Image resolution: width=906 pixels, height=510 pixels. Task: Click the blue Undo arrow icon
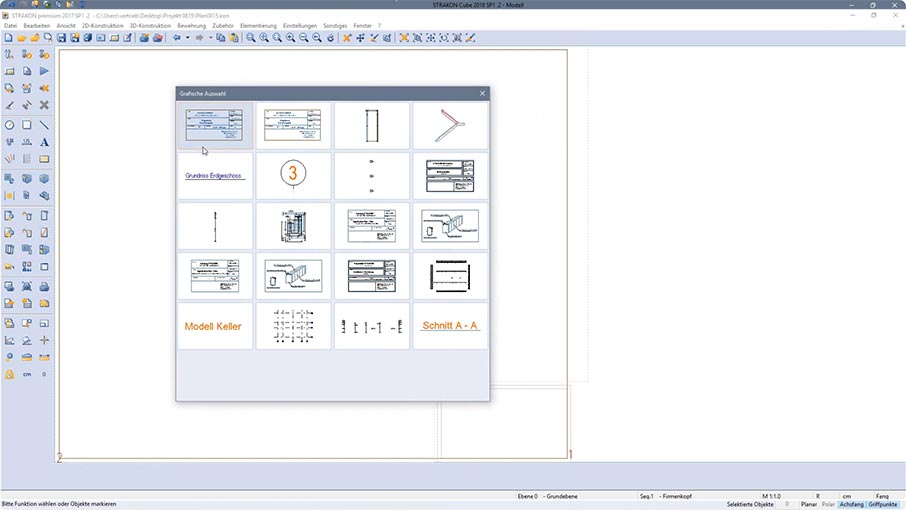point(177,38)
